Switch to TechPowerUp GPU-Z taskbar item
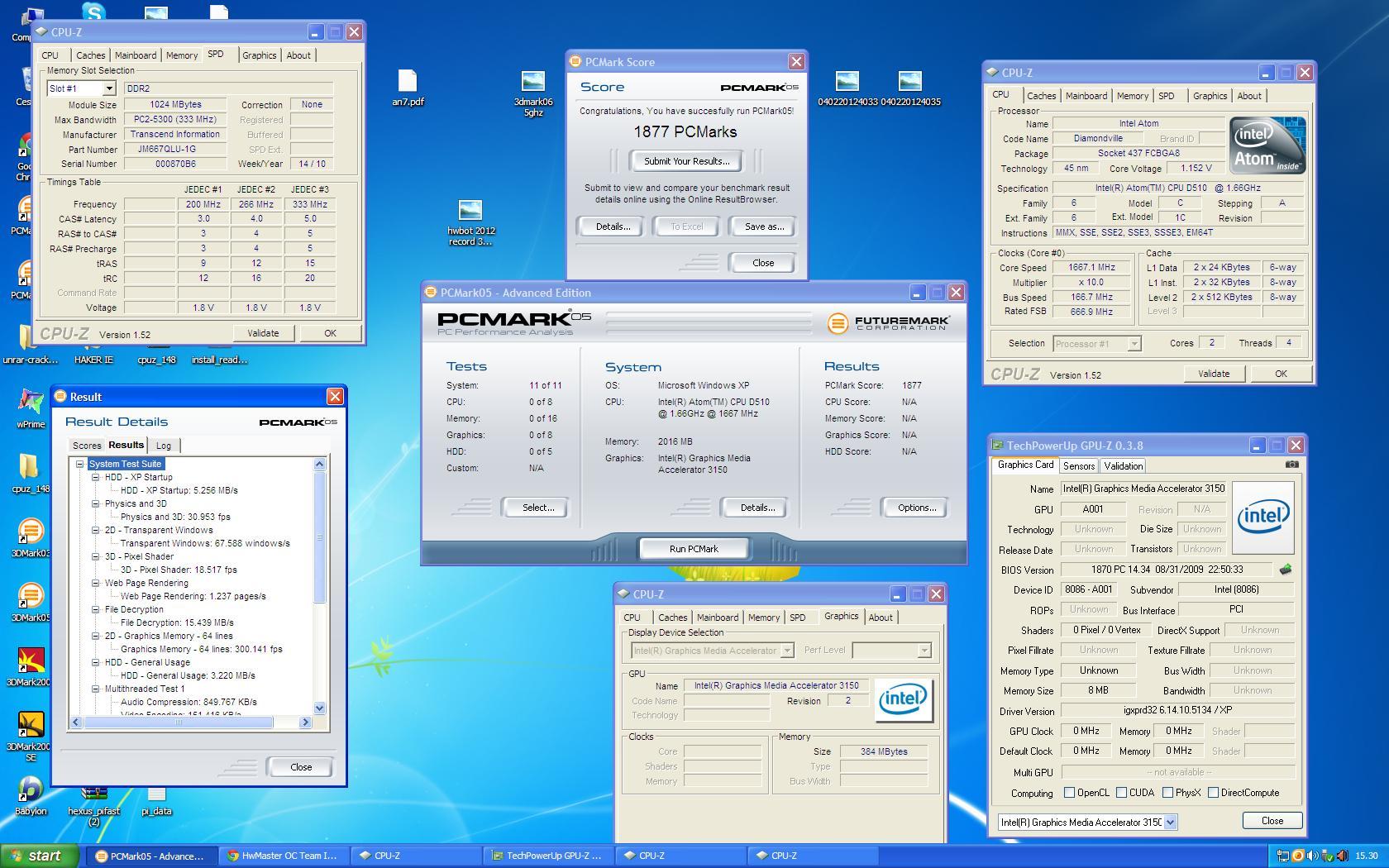1389x868 pixels. tap(549, 856)
